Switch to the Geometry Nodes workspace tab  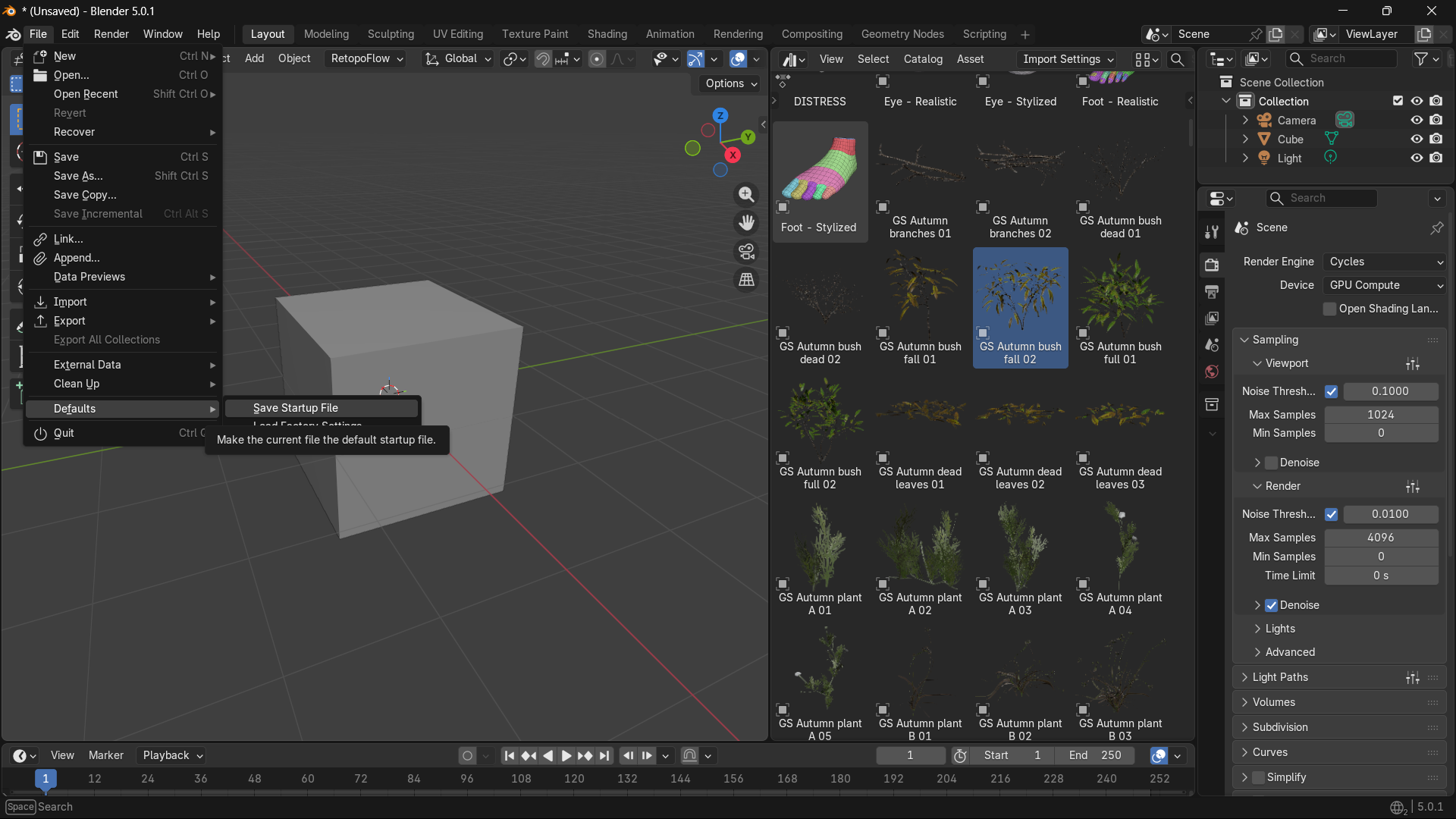[x=902, y=34]
